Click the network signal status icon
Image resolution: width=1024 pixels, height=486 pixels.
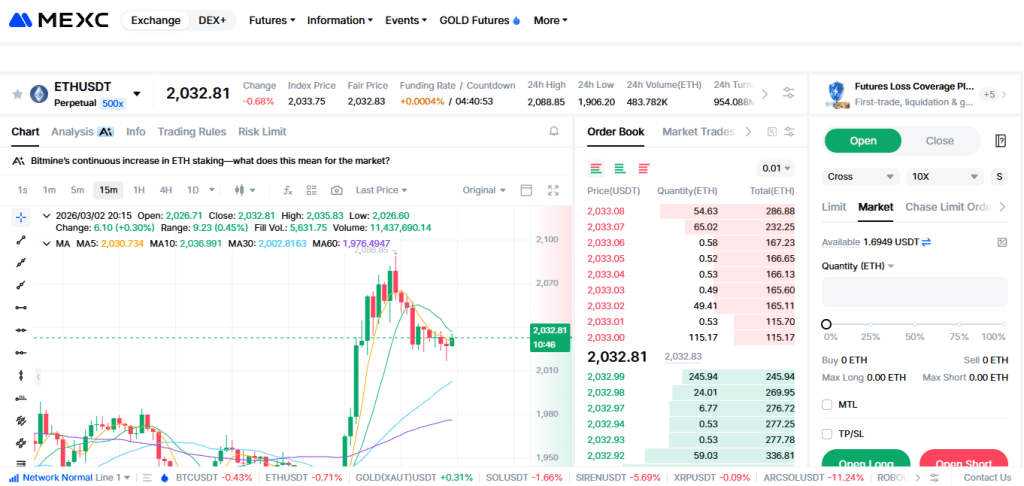click(14, 478)
